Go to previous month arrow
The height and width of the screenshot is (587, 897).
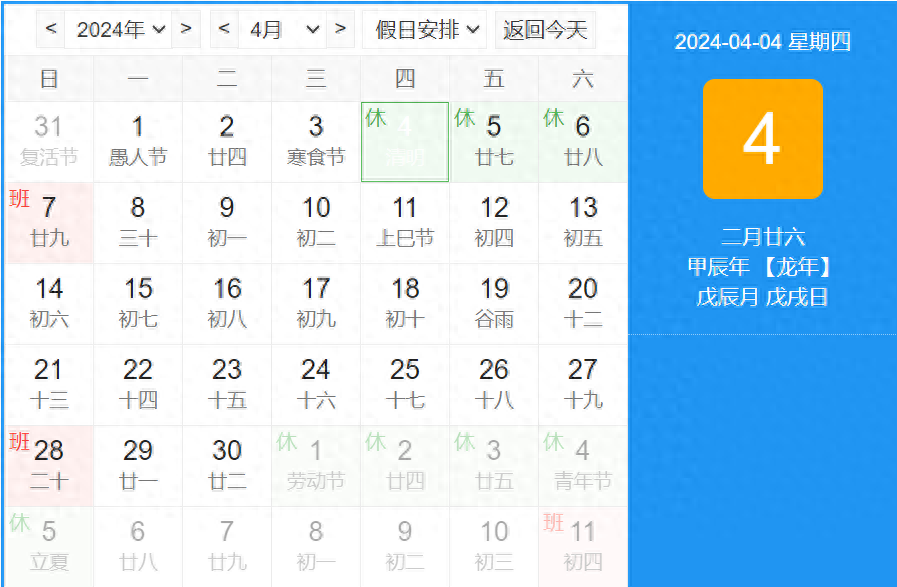coord(224,30)
